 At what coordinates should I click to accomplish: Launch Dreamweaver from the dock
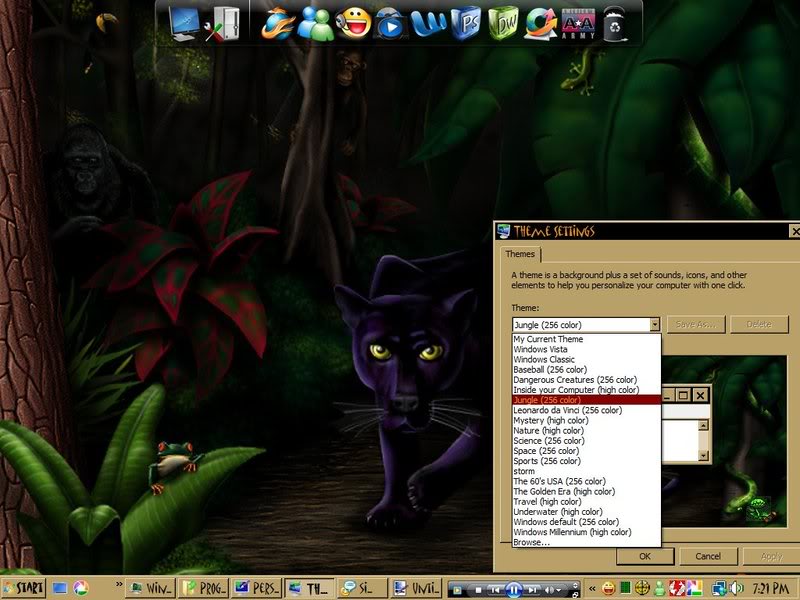click(503, 24)
